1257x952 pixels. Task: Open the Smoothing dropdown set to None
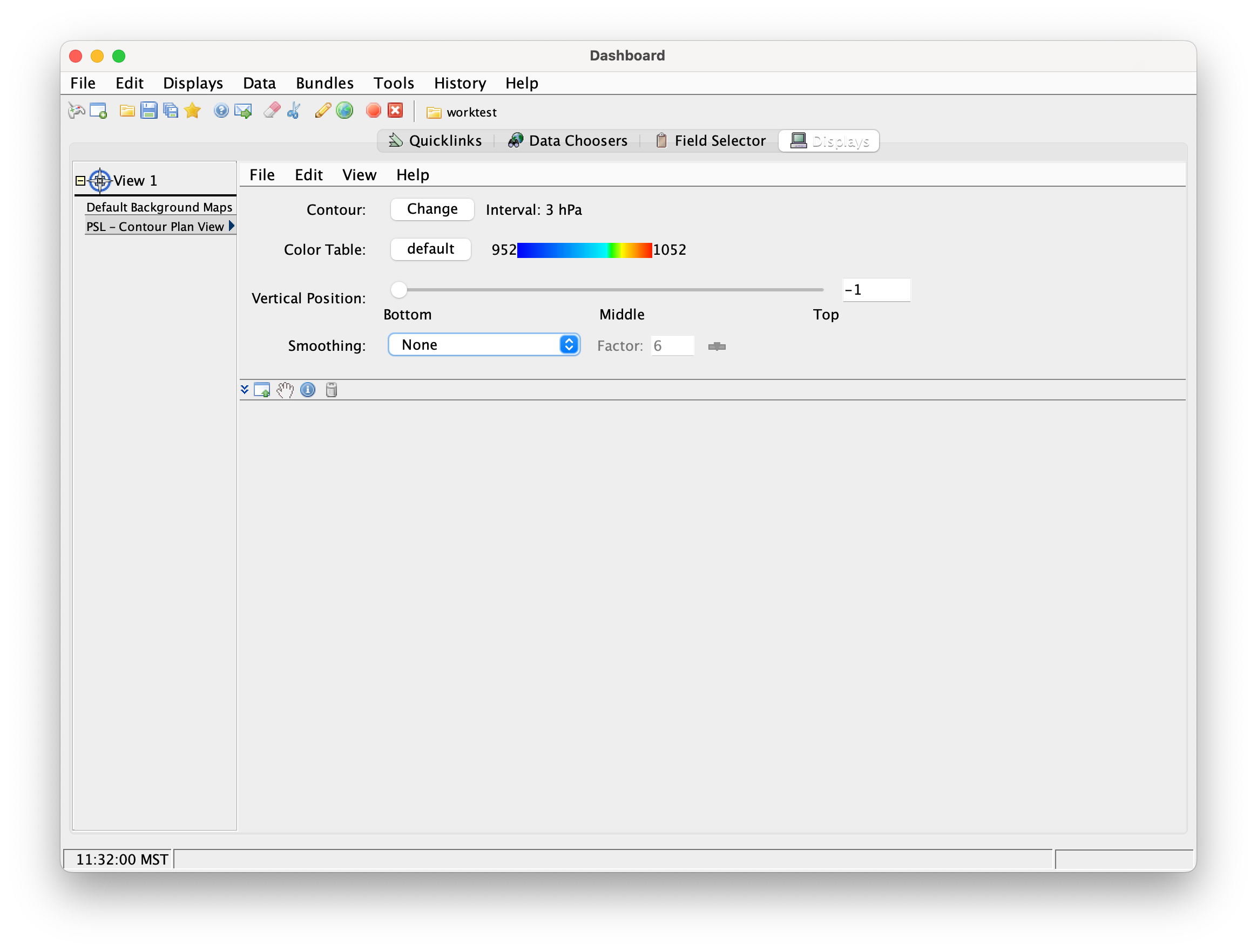484,345
